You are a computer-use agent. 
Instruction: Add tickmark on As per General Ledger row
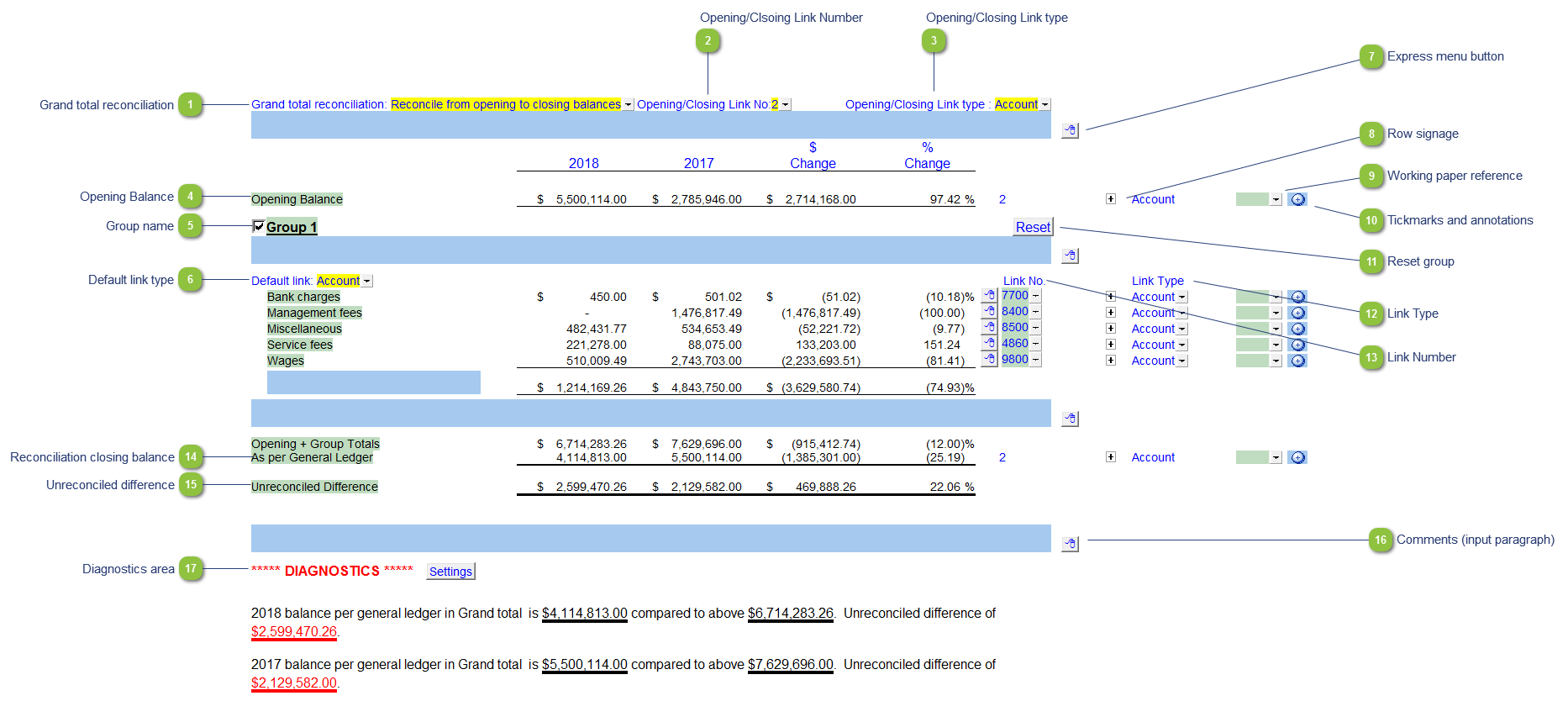coord(1297,457)
